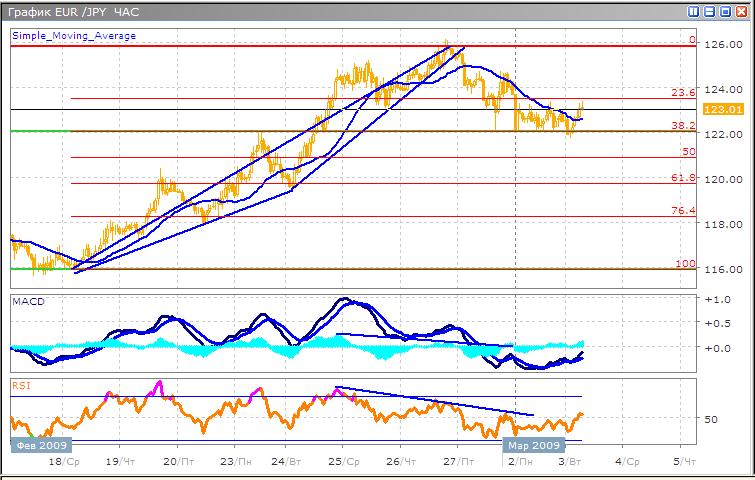The width and height of the screenshot is (755, 480).
Task: Click the horizontal split icon in title bar
Action: point(709,11)
